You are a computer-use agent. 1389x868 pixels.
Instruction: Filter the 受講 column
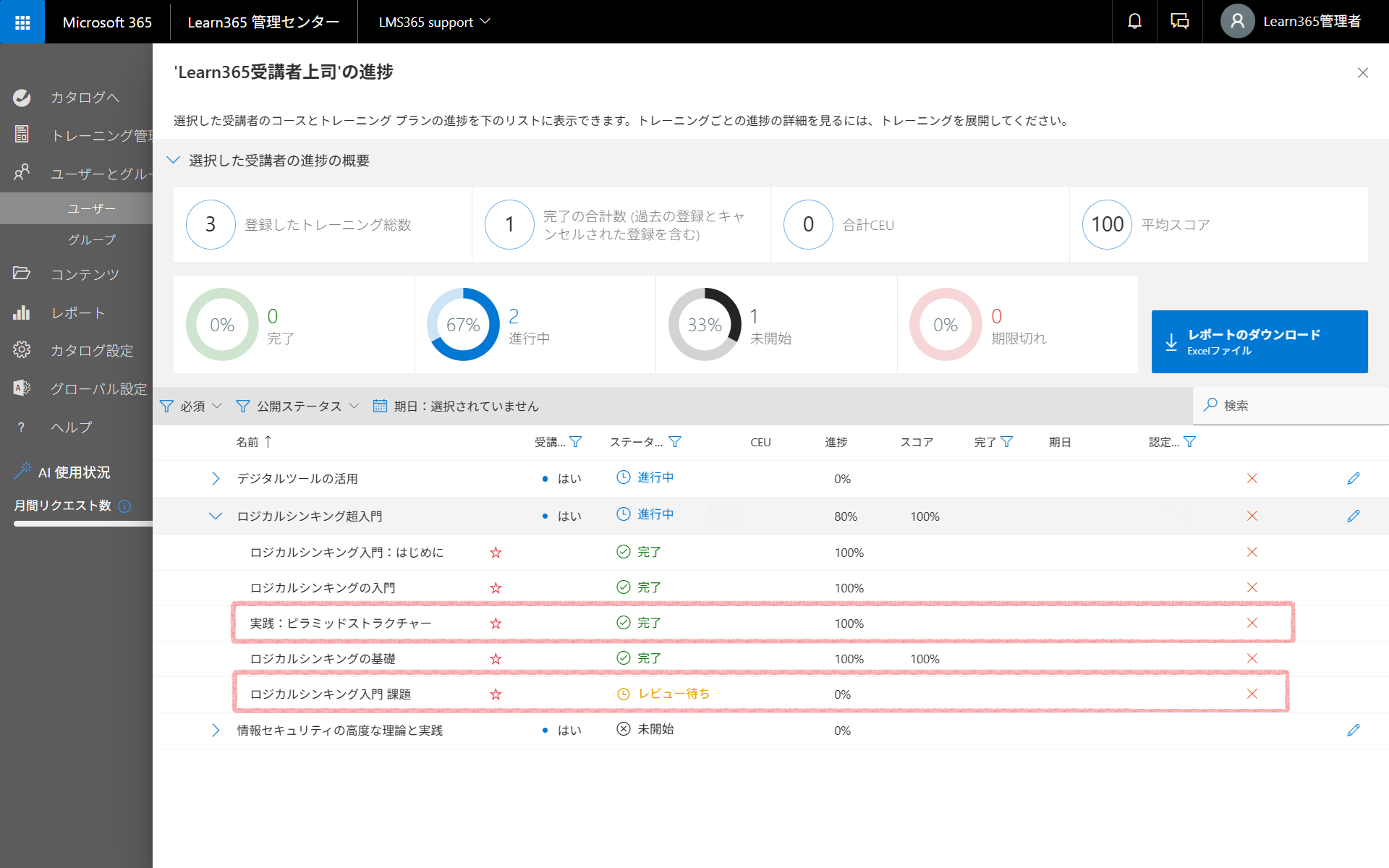click(576, 442)
